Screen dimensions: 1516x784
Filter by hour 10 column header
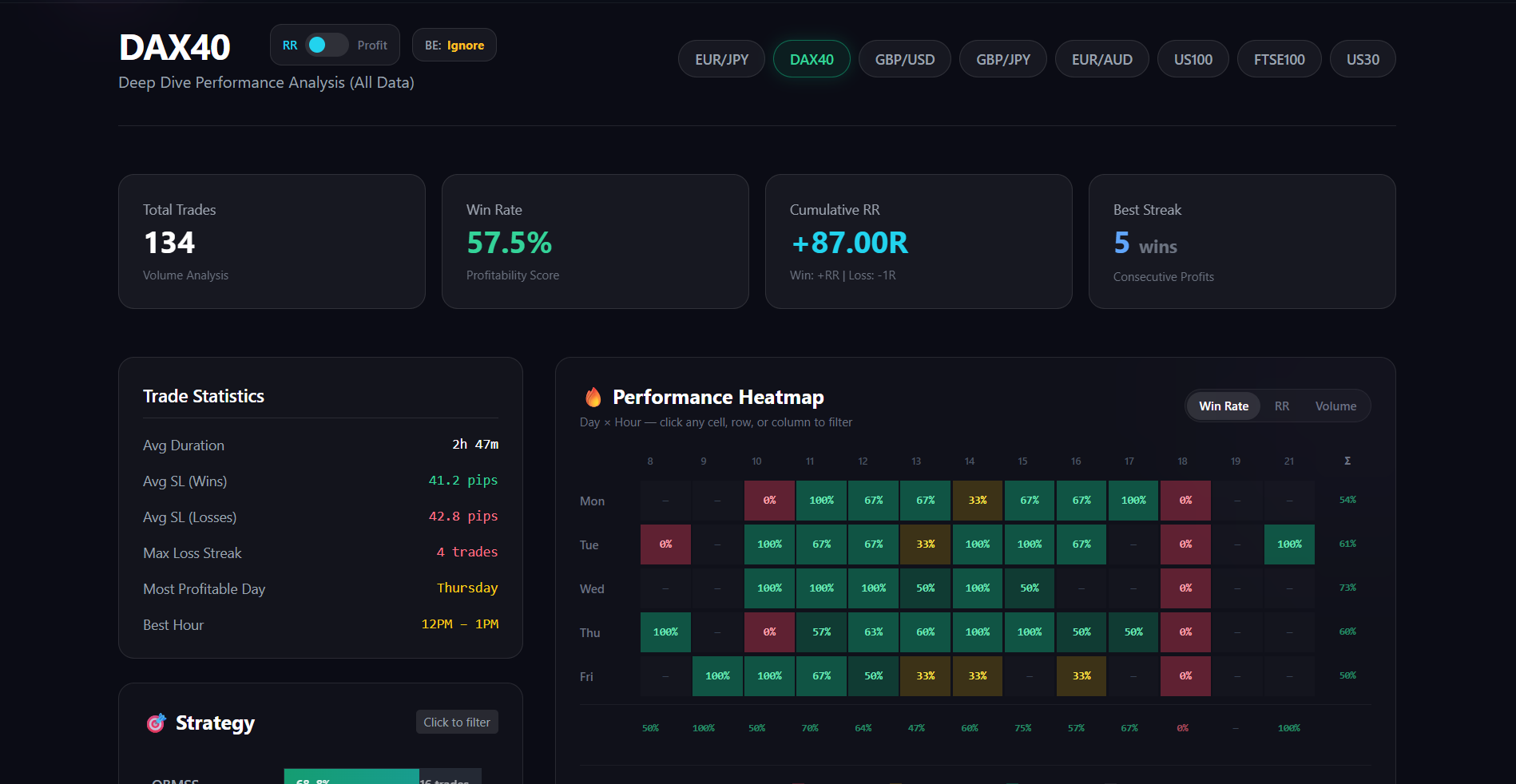pyautogui.click(x=756, y=461)
